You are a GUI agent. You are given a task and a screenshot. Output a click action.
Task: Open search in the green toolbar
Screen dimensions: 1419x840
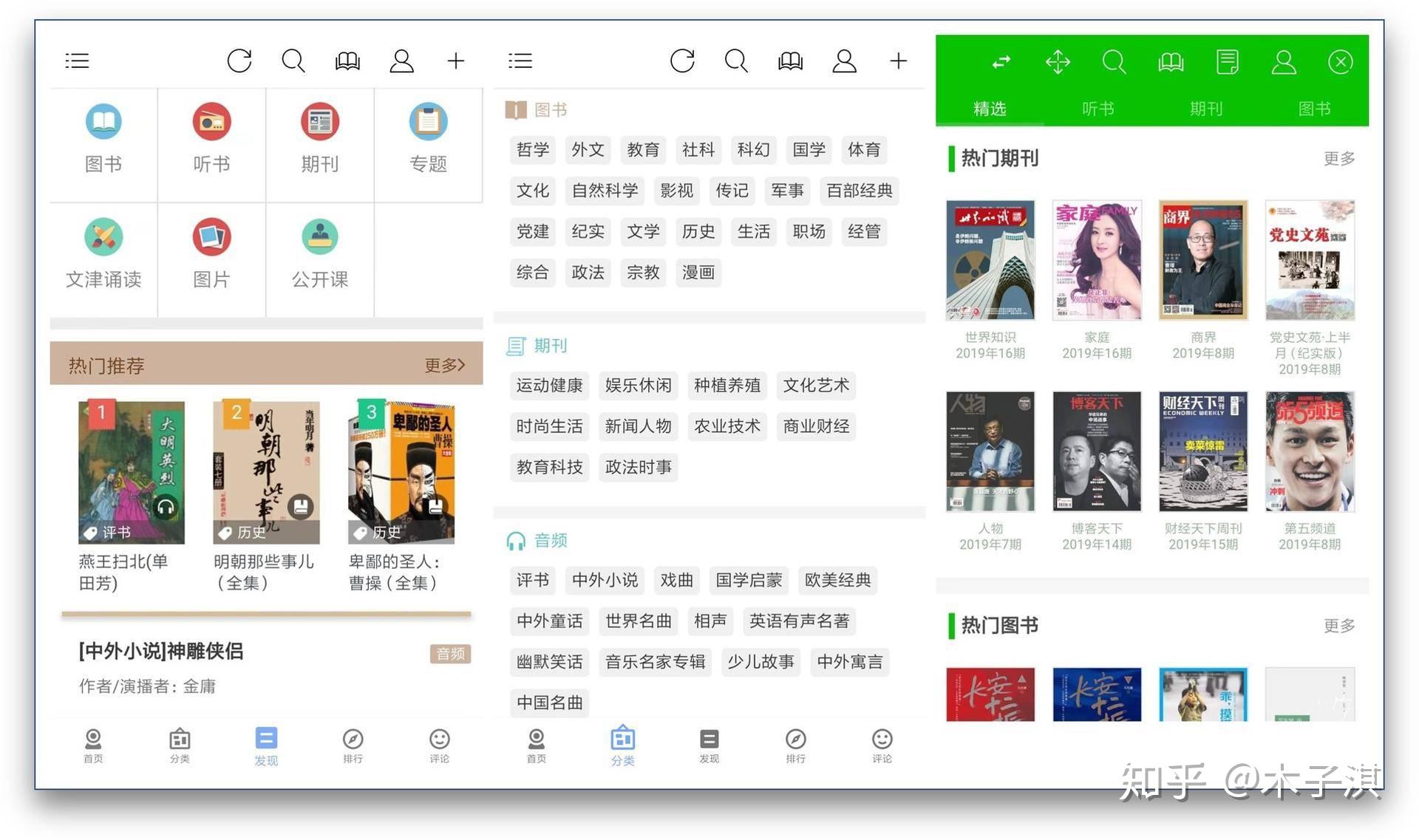[x=1114, y=62]
